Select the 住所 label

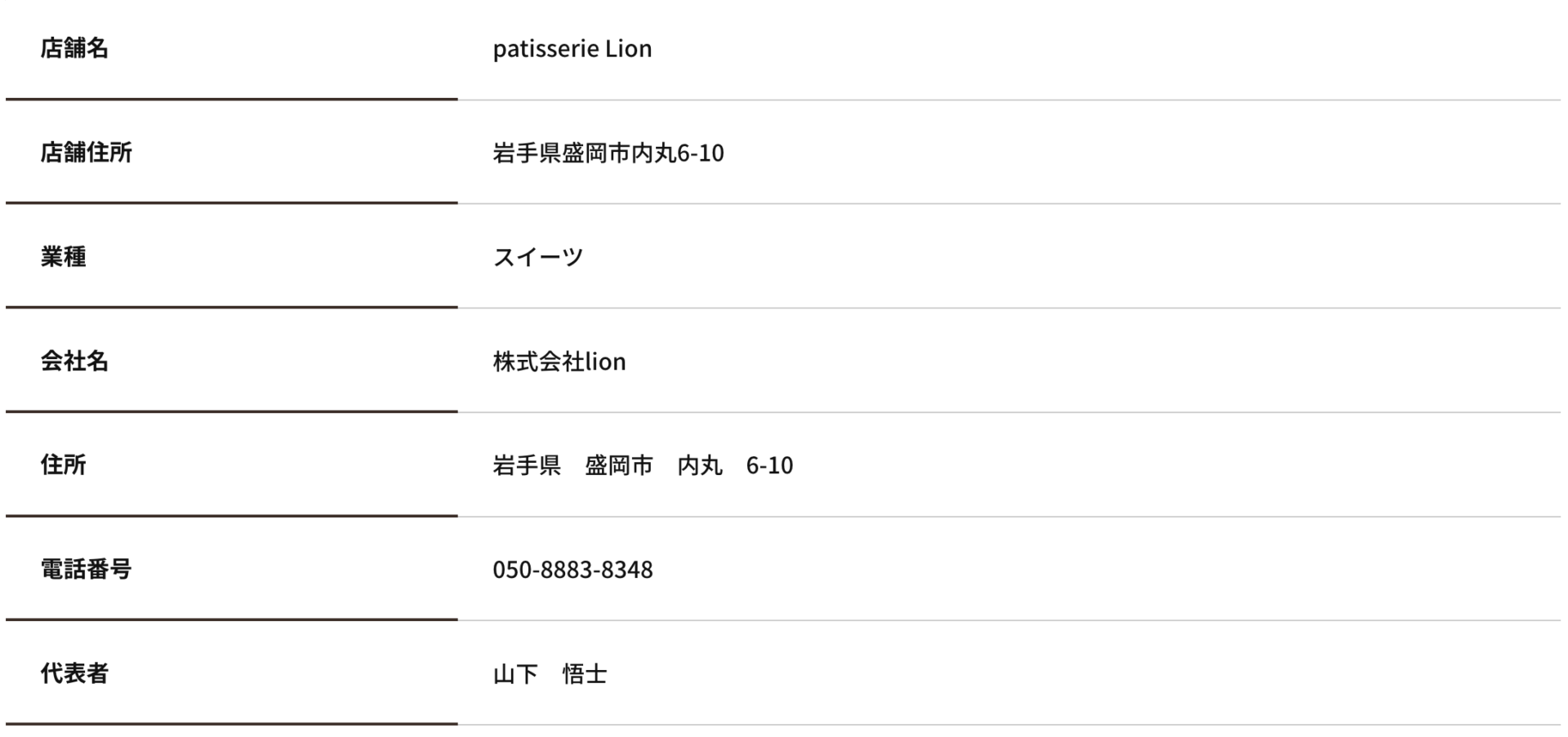click(63, 465)
